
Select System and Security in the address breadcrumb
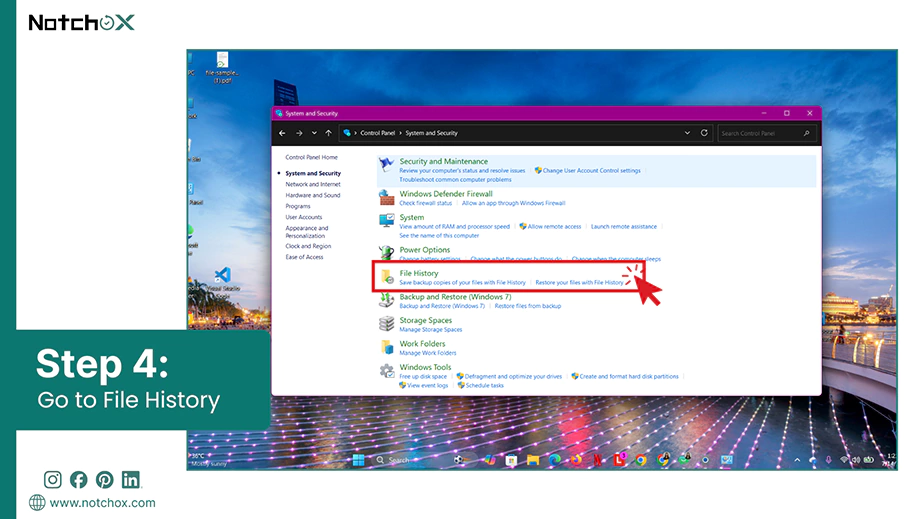[x=431, y=133]
